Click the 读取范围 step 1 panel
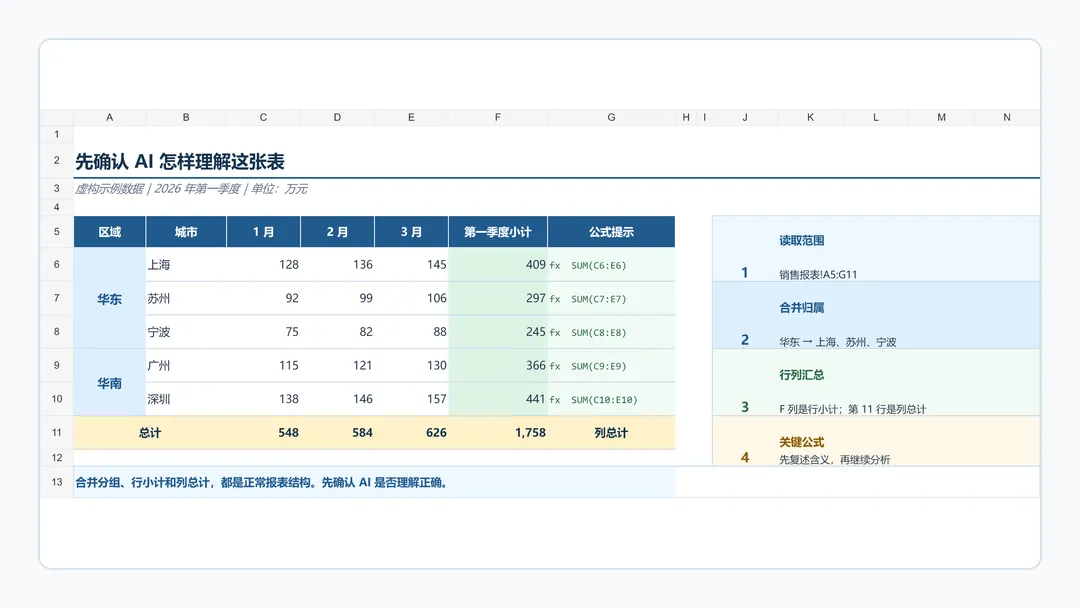 [x=876, y=249]
